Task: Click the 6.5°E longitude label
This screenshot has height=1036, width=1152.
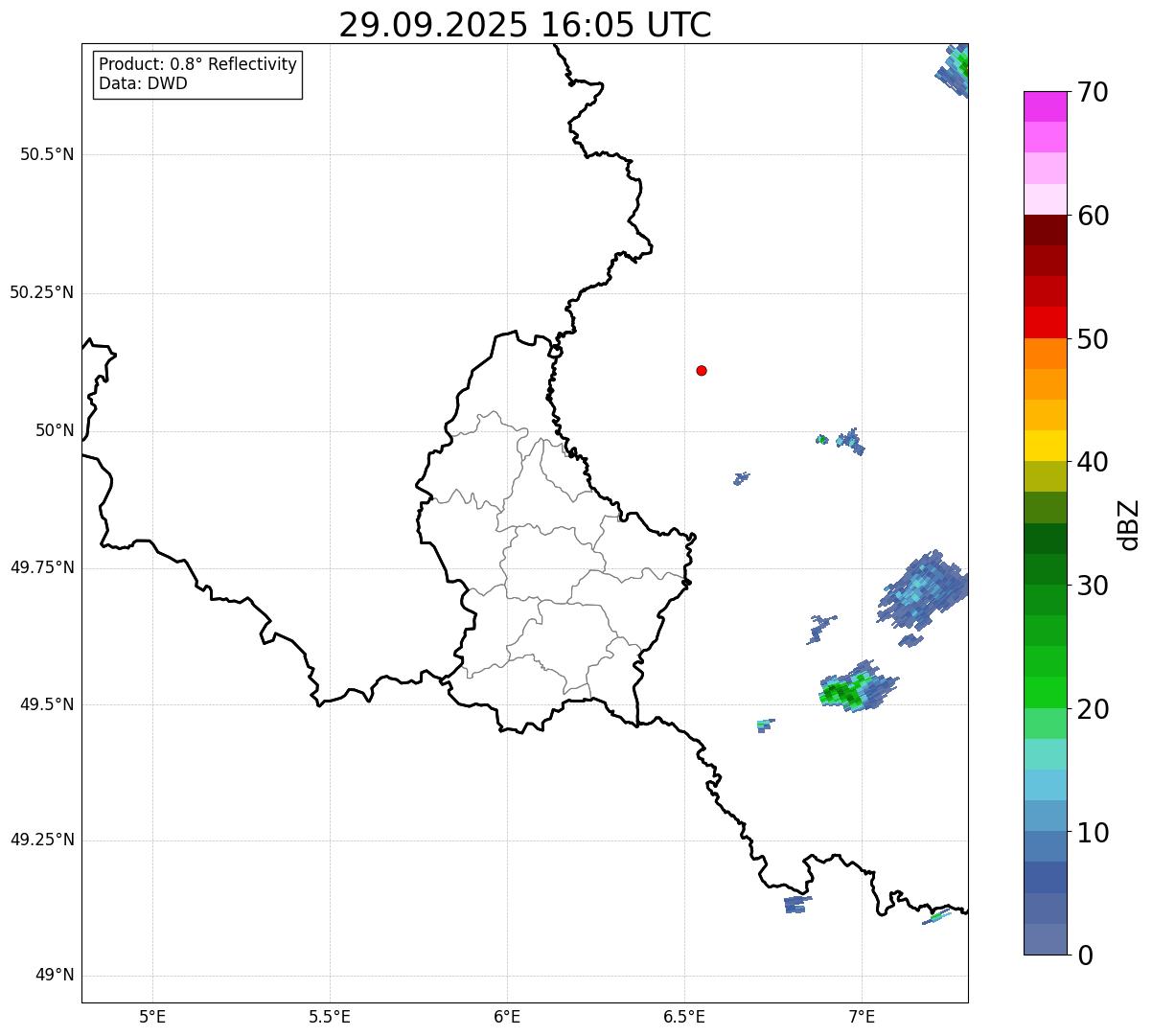Action: coord(684,1017)
